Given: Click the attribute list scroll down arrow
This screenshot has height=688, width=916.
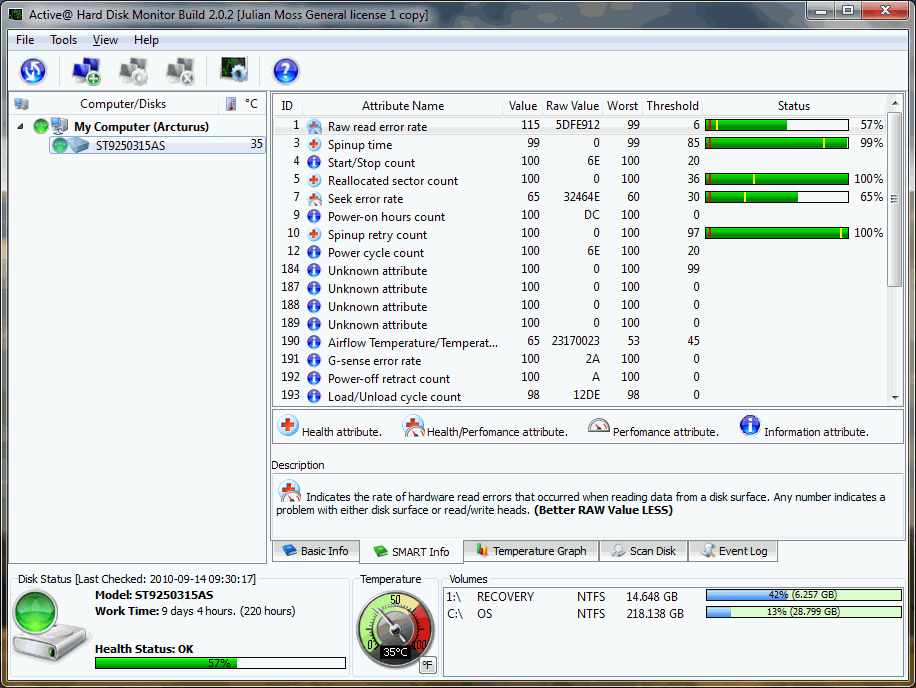Looking at the screenshot, I should pos(894,397).
